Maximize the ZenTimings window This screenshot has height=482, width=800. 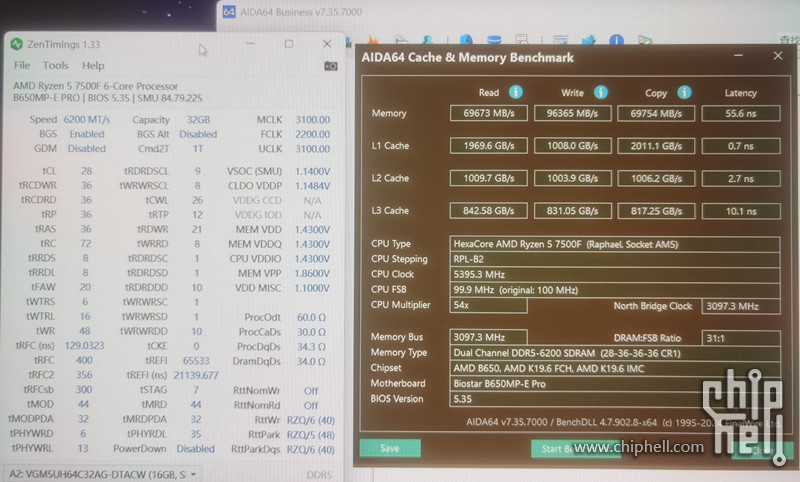coord(289,44)
